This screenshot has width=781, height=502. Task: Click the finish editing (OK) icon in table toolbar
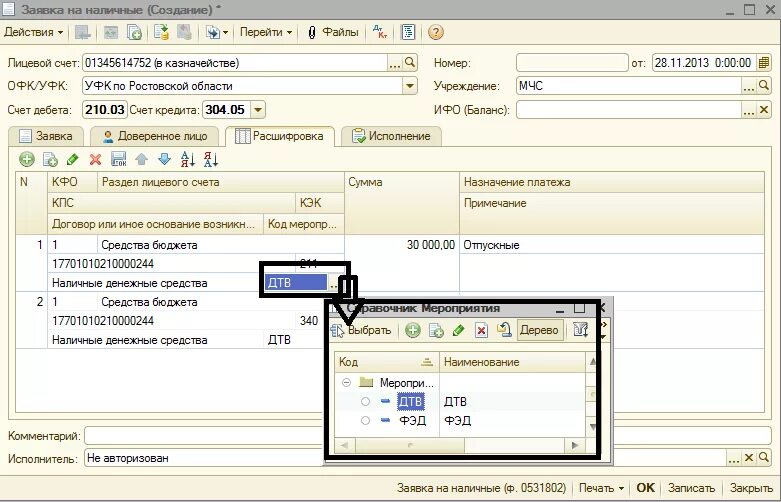click(119, 159)
